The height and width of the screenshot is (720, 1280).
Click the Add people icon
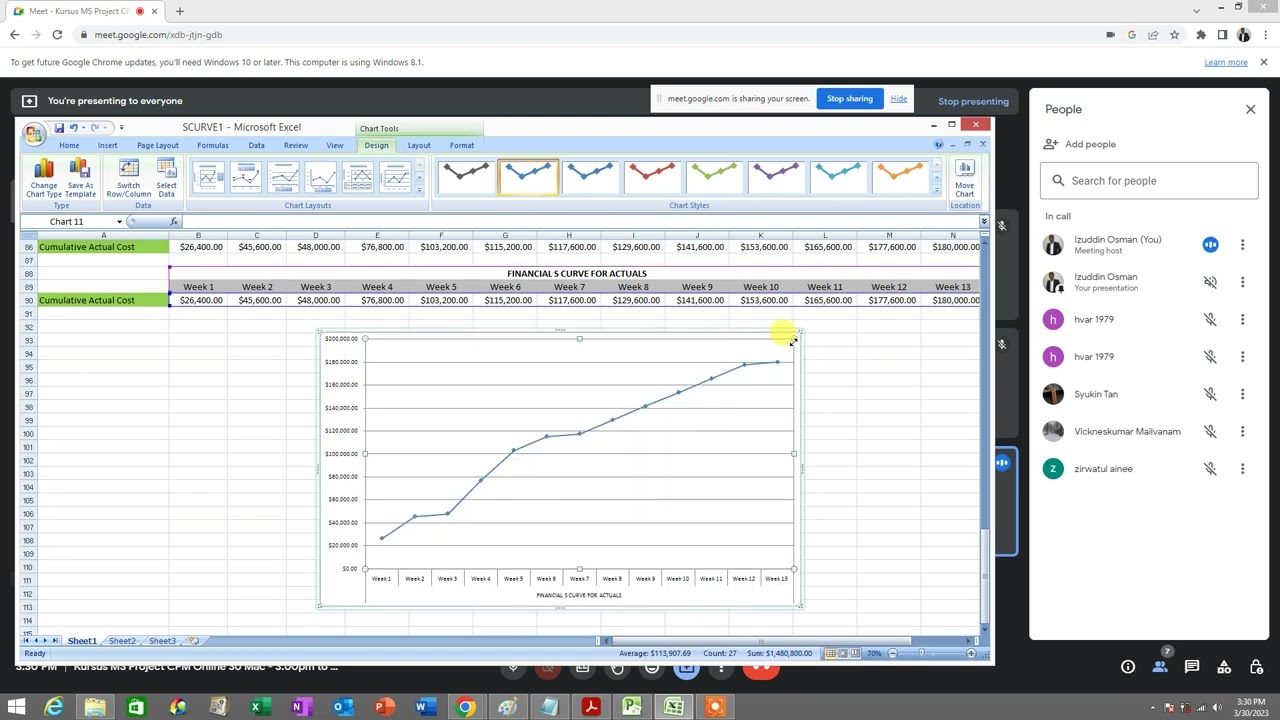[x=1051, y=144]
